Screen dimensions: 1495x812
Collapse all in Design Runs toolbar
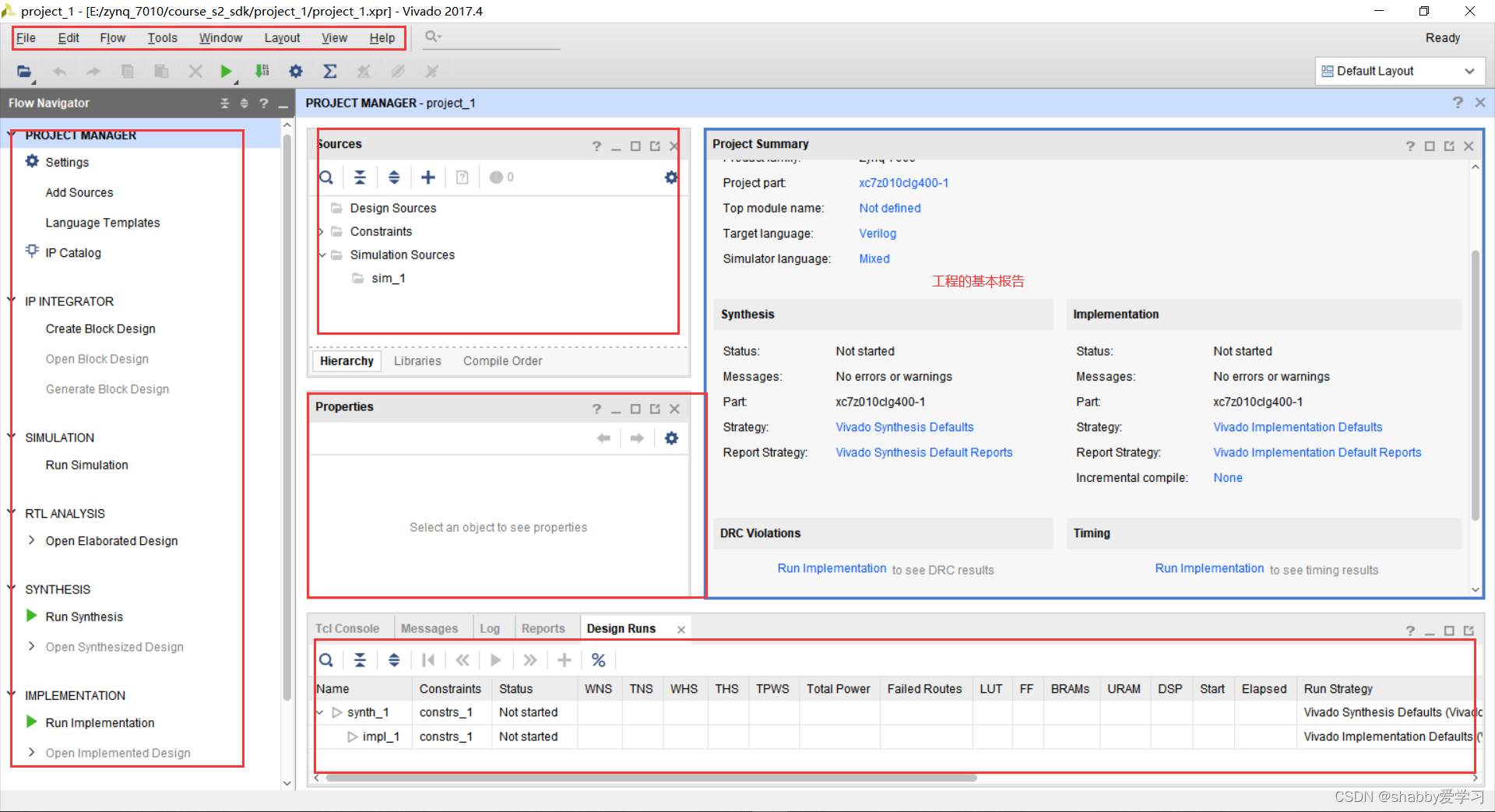(x=360, y=660)
